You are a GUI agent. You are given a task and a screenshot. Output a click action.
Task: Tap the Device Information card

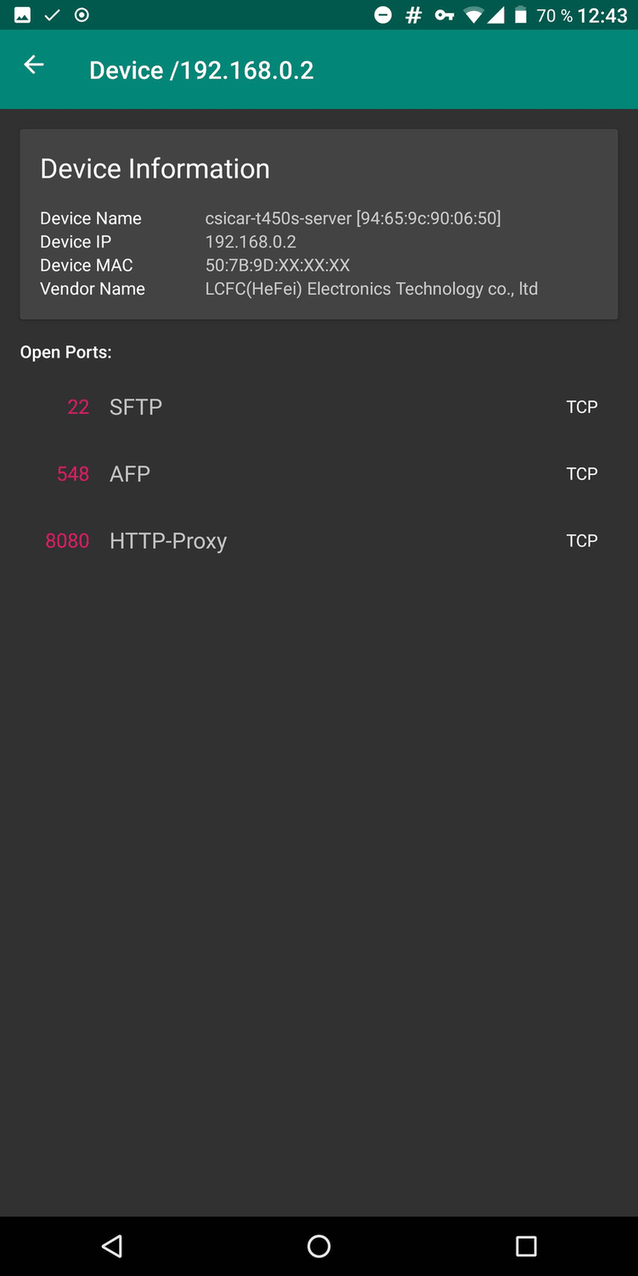319,222
